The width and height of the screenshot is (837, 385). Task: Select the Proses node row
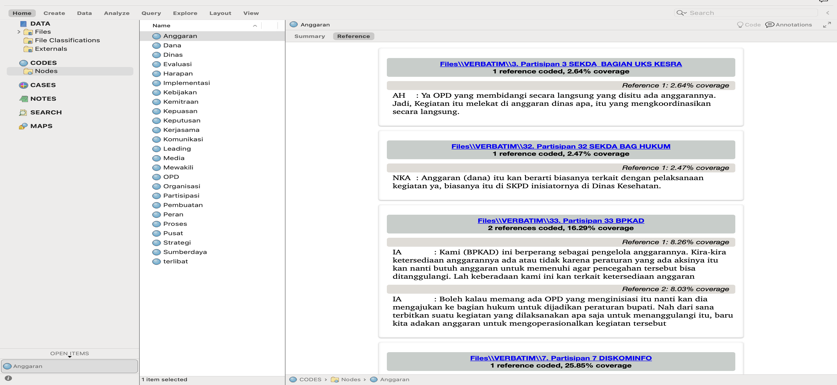click(x=212, y=224)
